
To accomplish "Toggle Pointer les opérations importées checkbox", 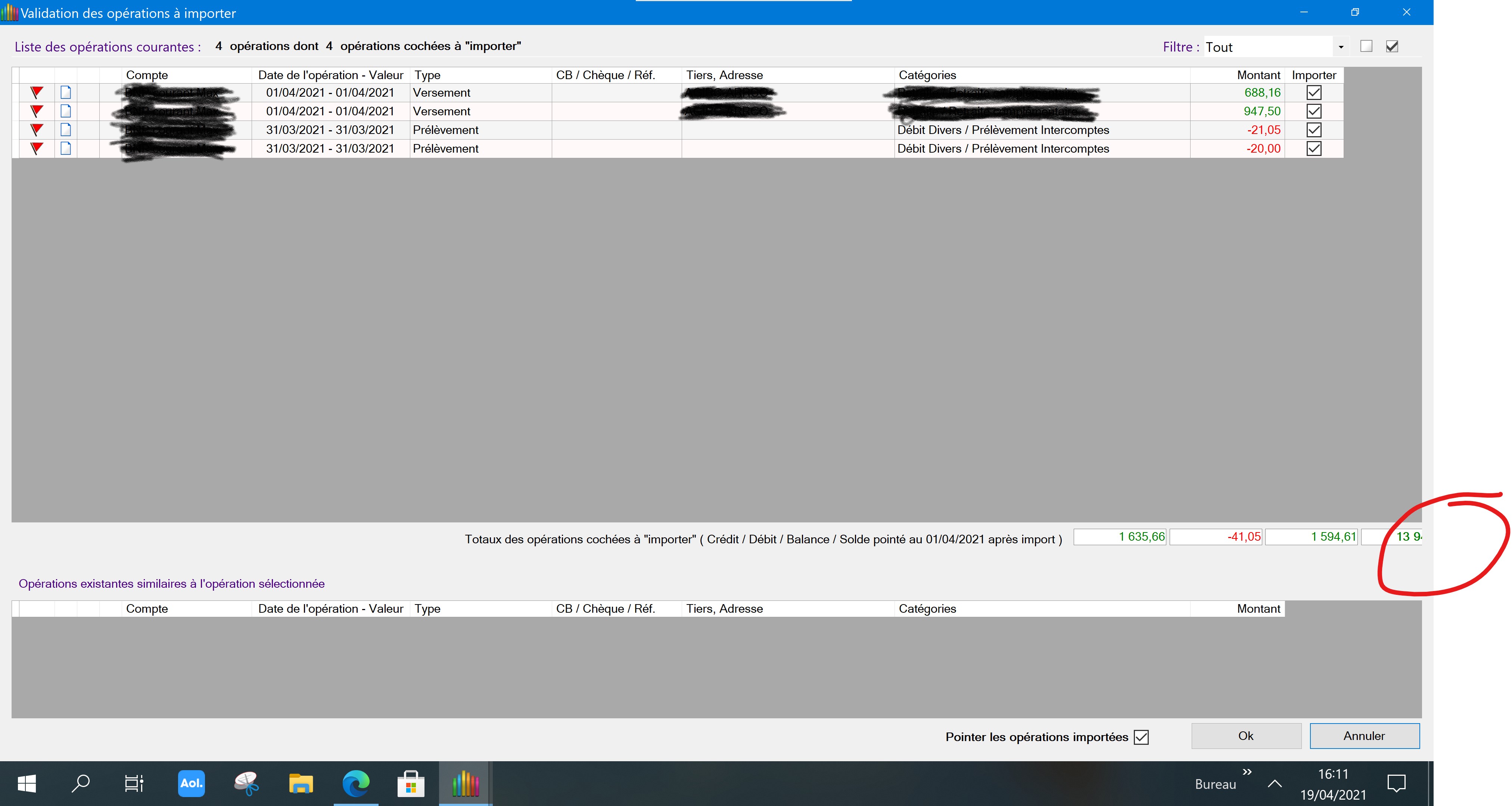I will [x=1141, y=737].
